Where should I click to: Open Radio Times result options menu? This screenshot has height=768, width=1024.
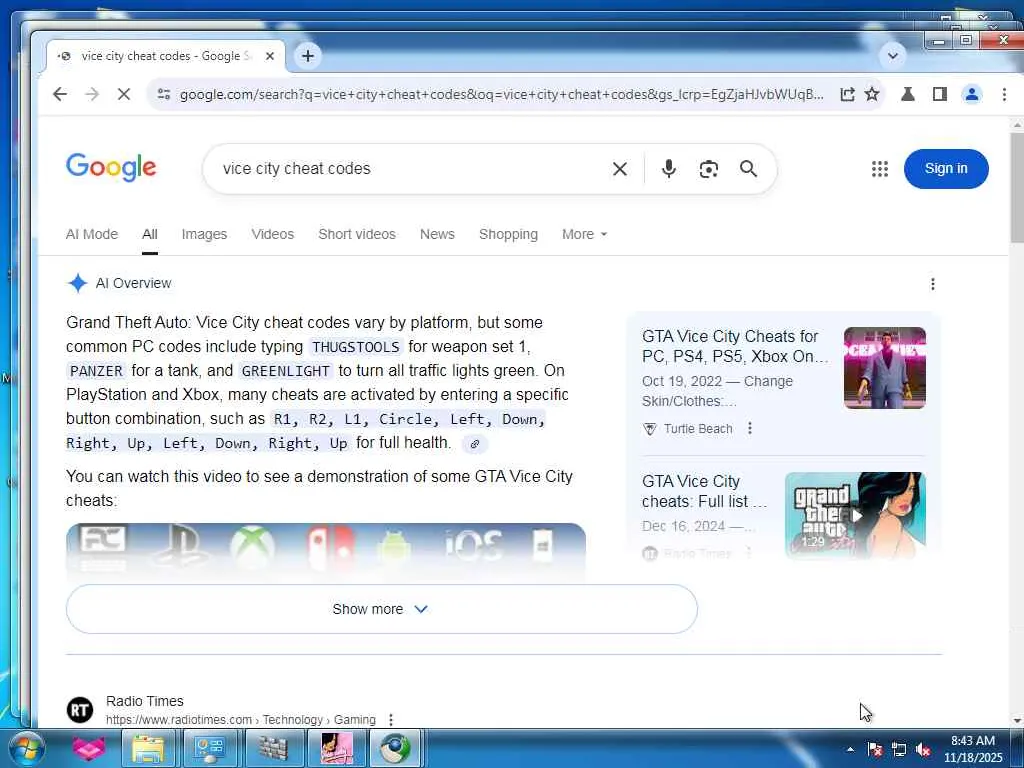(x=391, y=720)
